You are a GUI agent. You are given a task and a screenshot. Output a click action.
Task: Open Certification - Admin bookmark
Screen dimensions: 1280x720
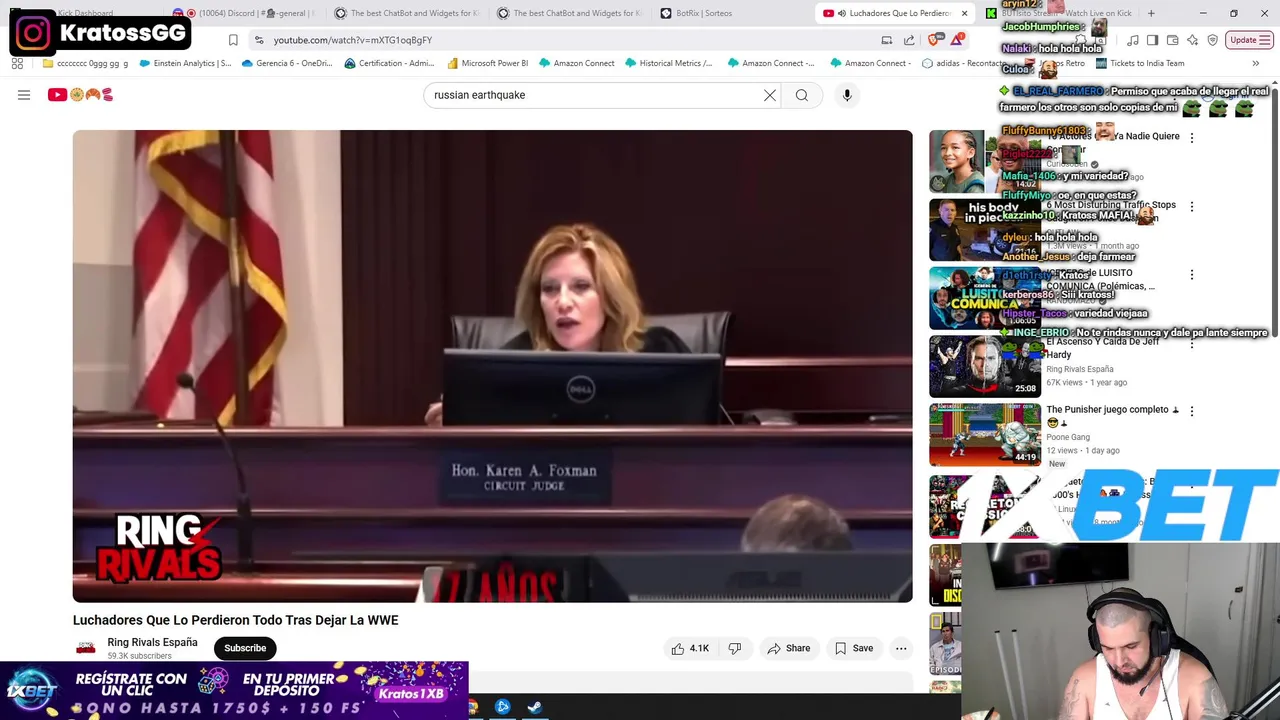[390, 63]
